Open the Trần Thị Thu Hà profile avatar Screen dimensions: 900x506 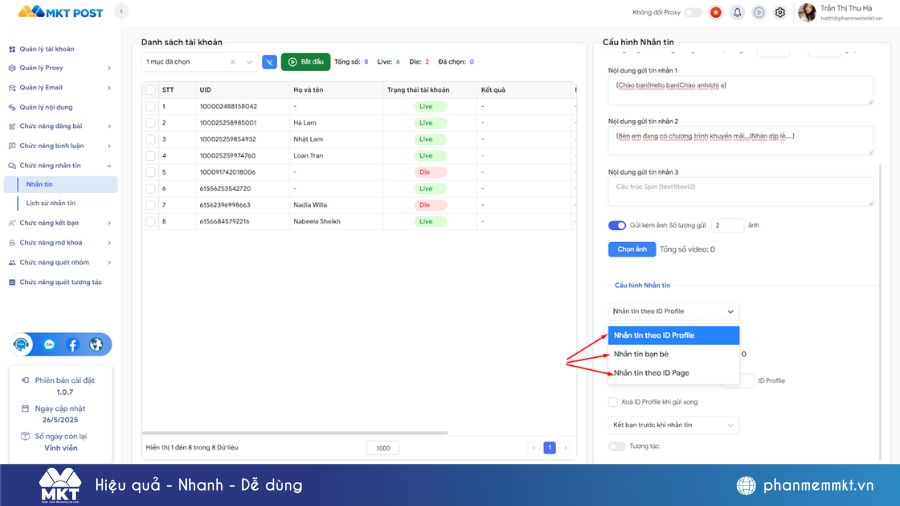tap(807, 12)
